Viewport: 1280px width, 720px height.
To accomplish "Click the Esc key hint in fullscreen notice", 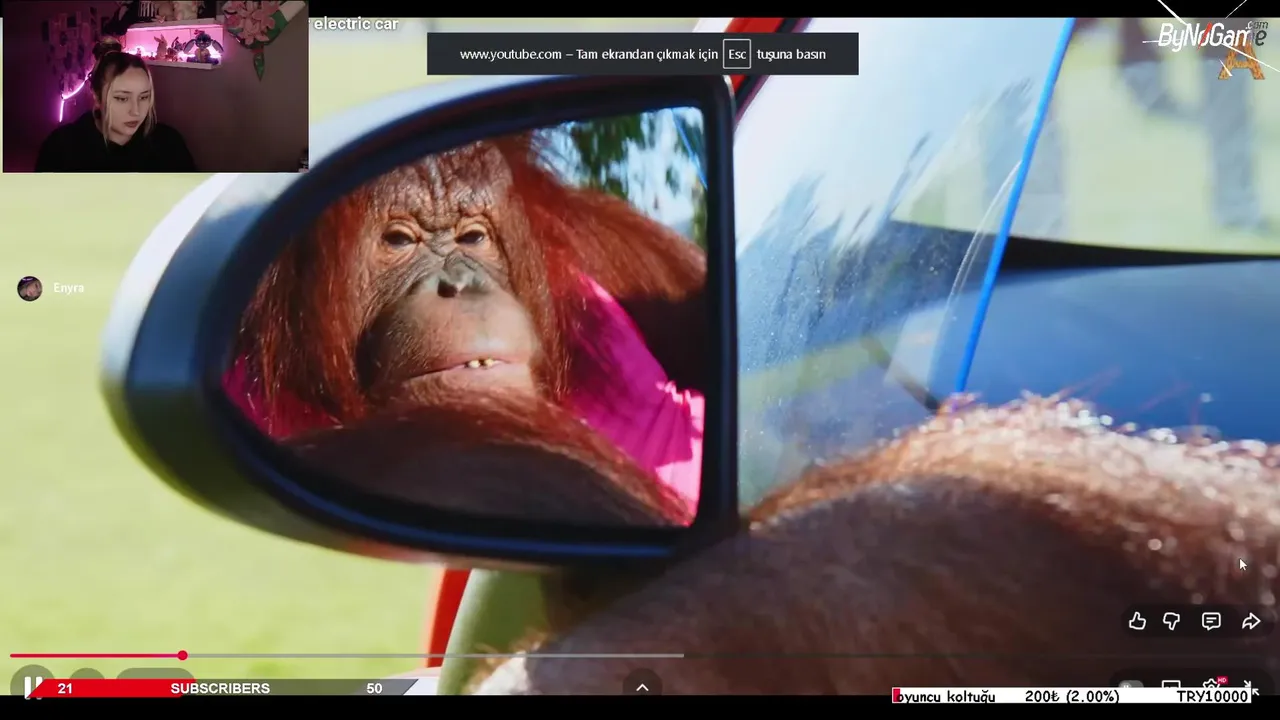I will click(737, 54).
